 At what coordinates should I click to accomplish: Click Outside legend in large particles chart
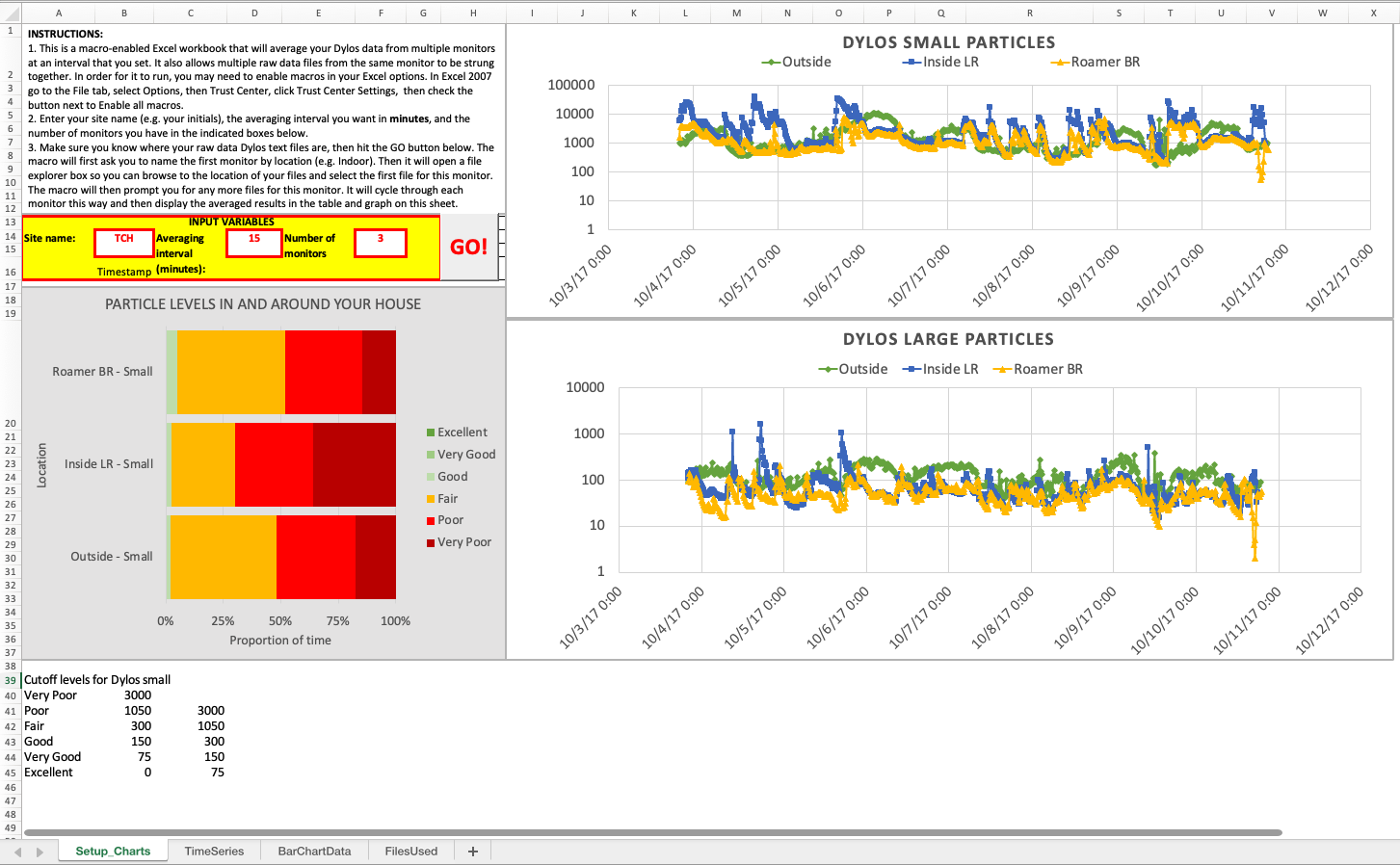tap(854, 369)
